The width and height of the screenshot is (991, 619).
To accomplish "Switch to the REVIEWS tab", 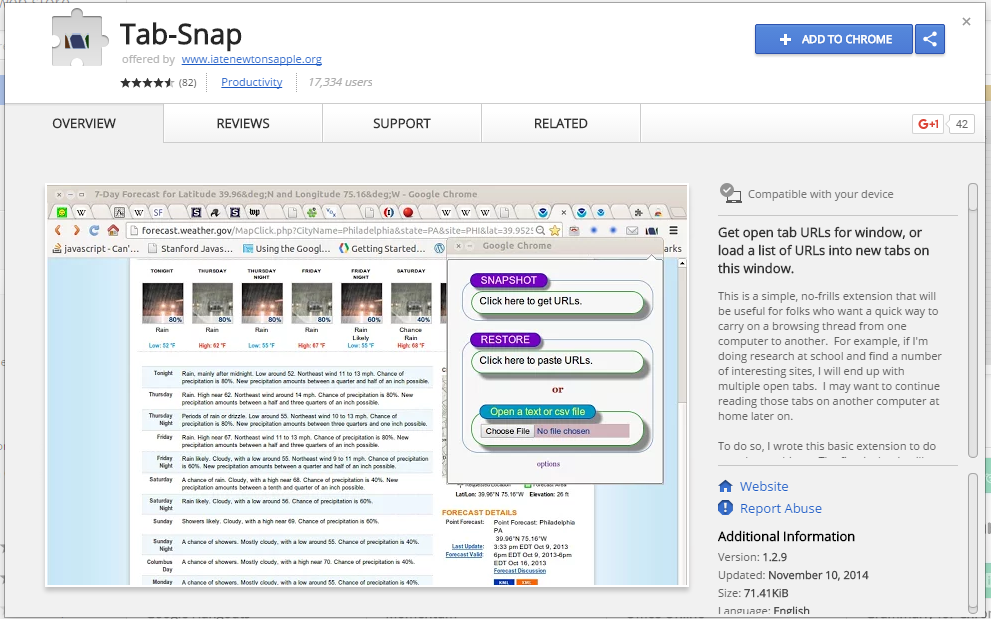I will (x=242, y=123).
